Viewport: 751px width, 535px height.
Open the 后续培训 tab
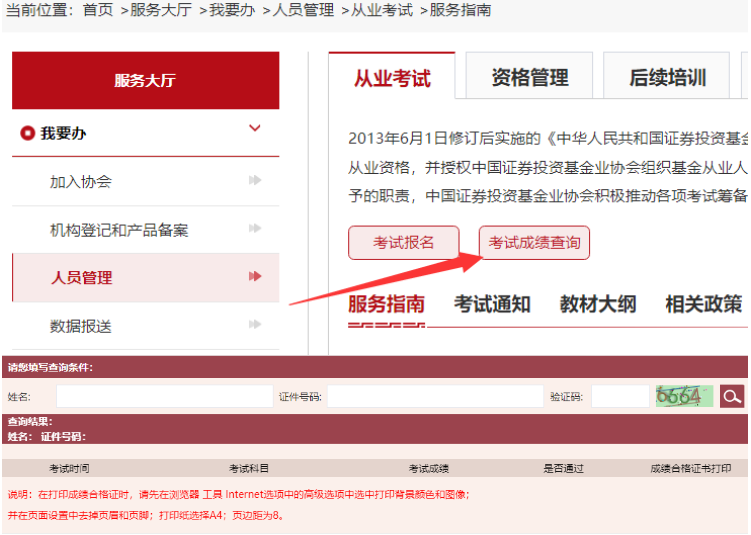point(667,78)
